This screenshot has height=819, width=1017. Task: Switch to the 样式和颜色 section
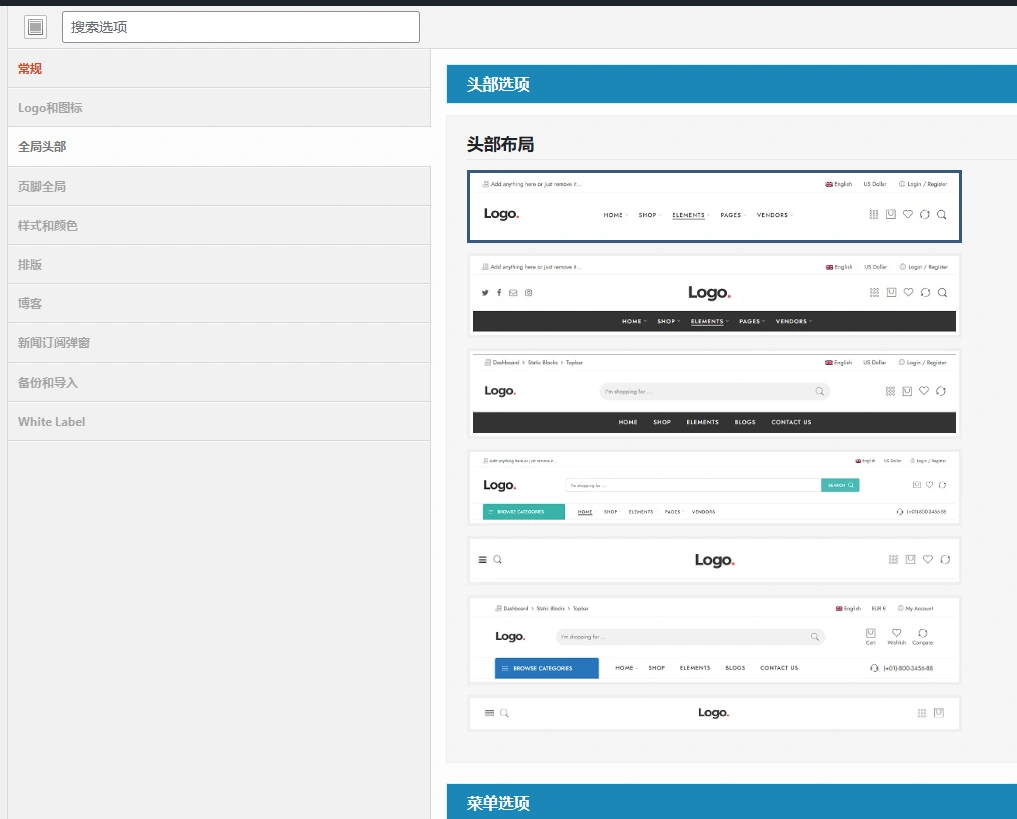click(47, 225)
